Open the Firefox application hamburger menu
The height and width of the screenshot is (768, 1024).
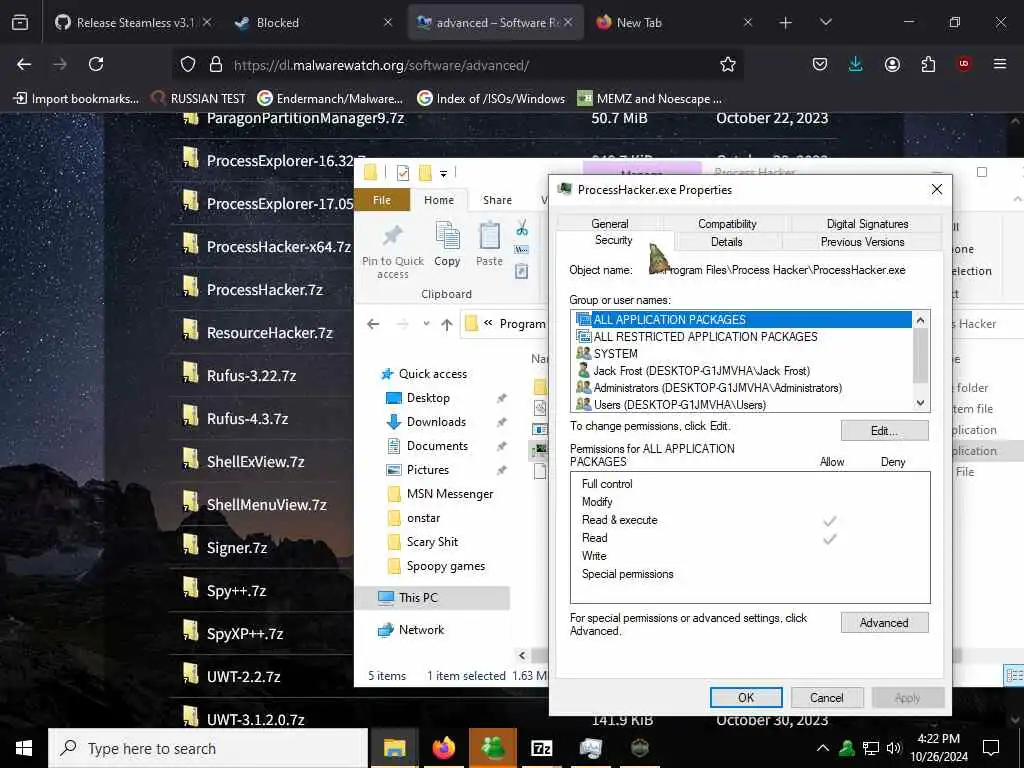pyautogui.click(x=1000, y=64)
